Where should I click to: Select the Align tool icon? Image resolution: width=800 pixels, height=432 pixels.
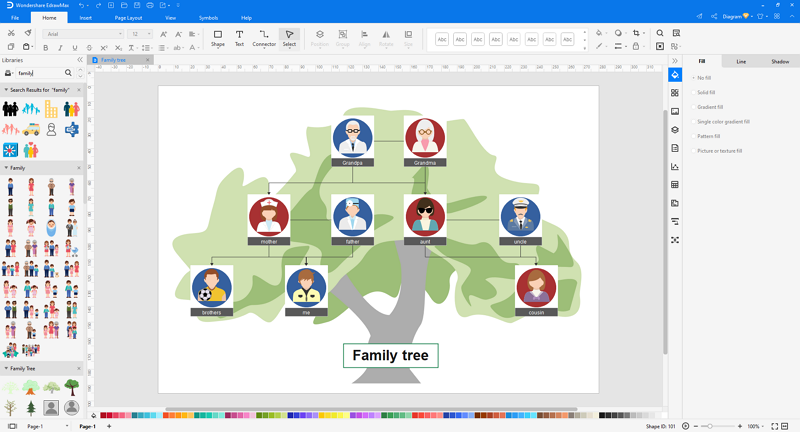364,38
